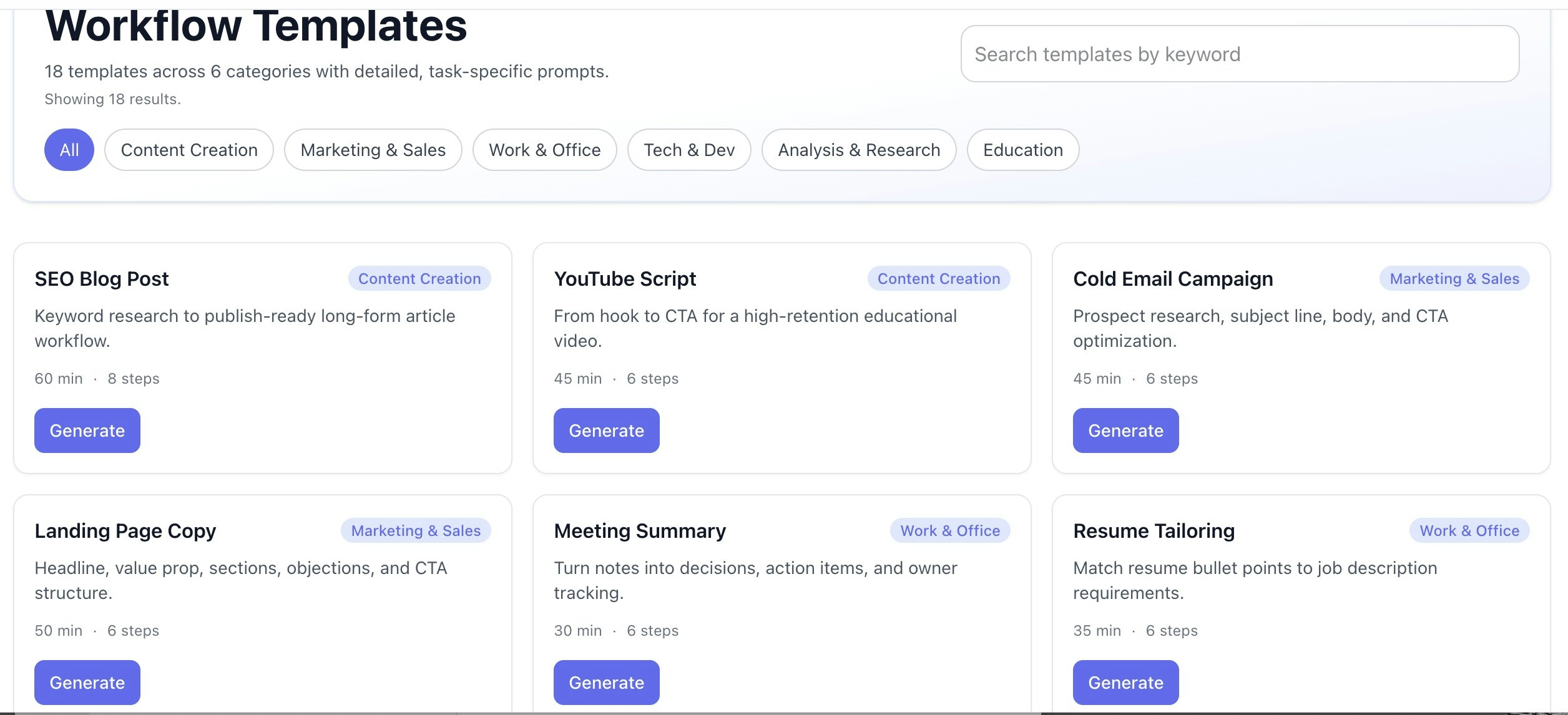Filter templates by Marketing & Sales
Viewport: 1568px width, 715px height.
[x=373, y=150]
